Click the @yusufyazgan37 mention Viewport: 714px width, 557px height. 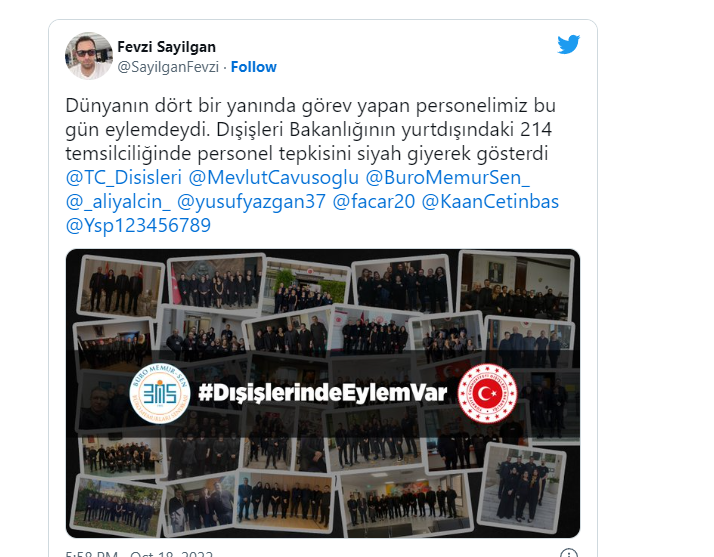coord(251,202)
